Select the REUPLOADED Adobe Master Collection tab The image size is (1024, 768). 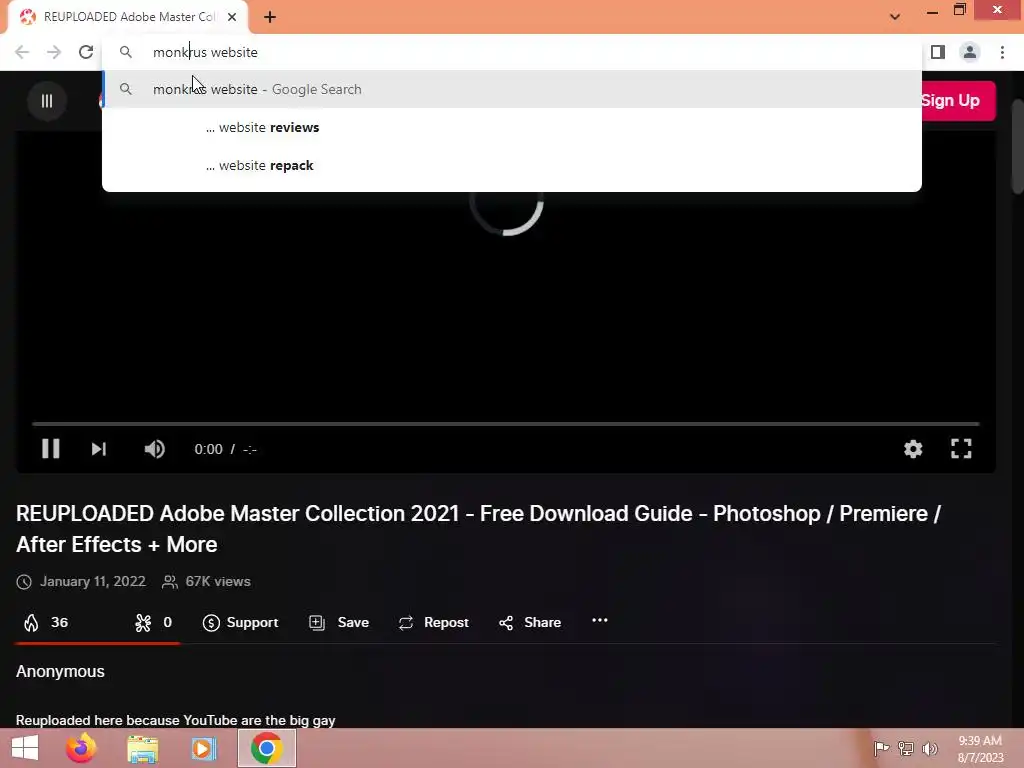click(128, 17)
